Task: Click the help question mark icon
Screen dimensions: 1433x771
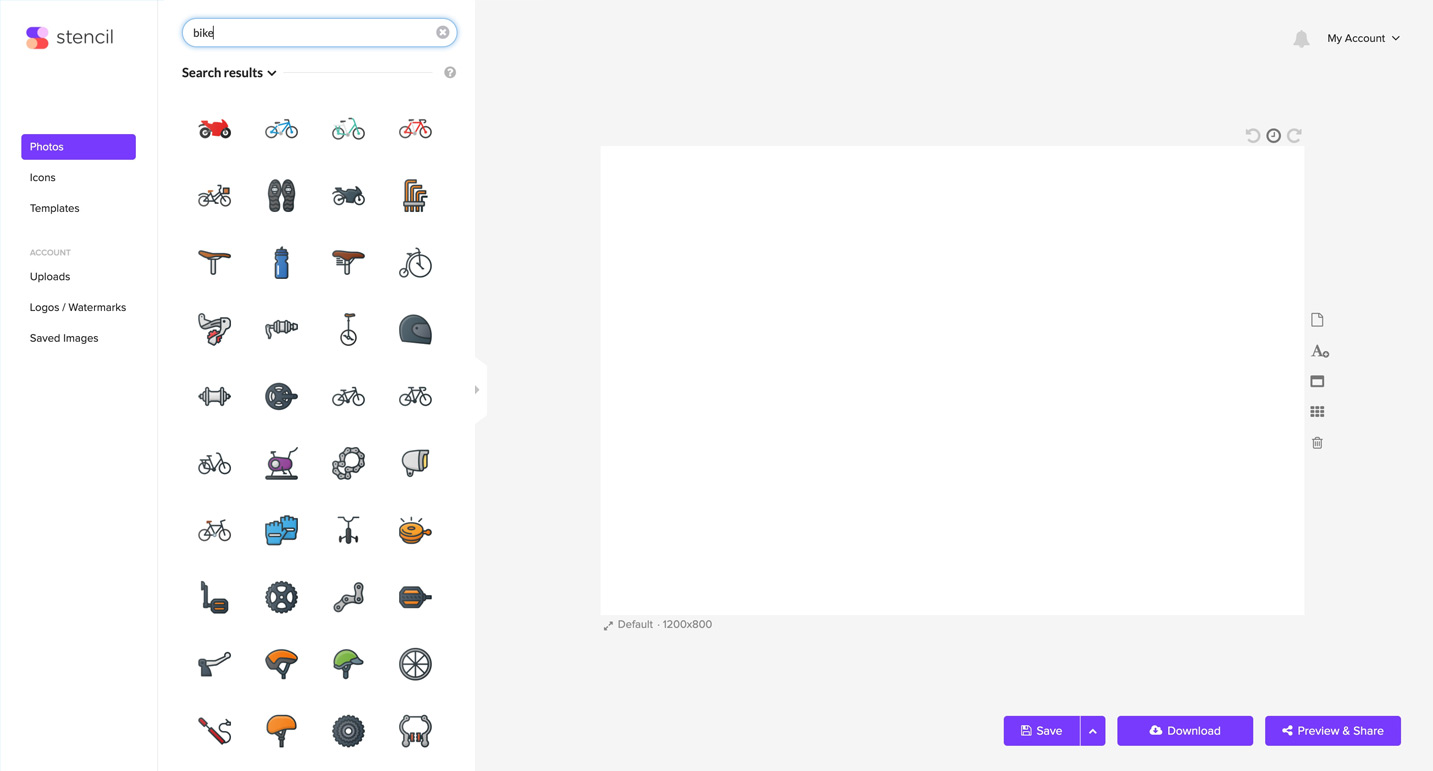Action: [450, 73]
